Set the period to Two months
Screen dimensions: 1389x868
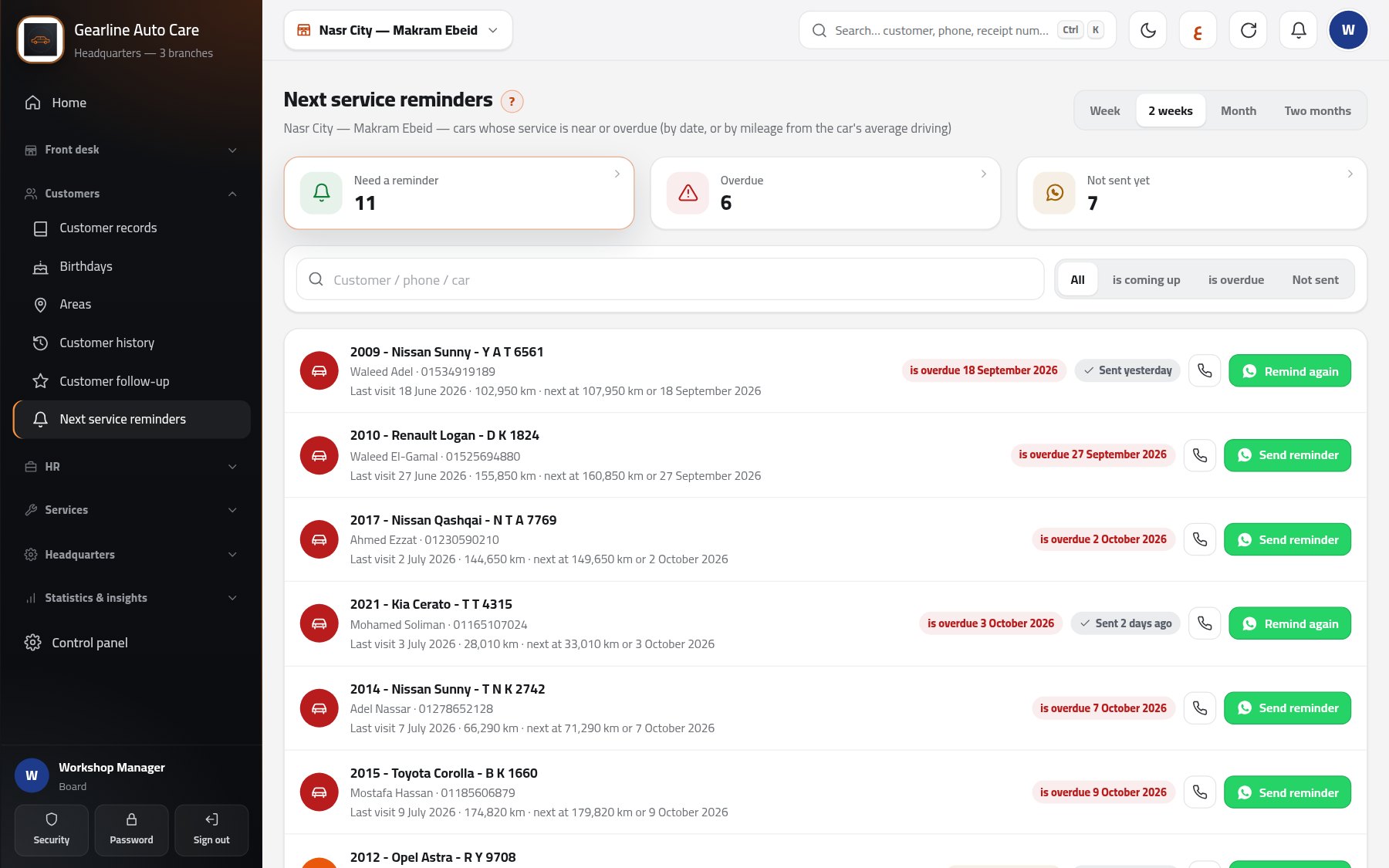pyautogui.click(x=1317, y=111)
